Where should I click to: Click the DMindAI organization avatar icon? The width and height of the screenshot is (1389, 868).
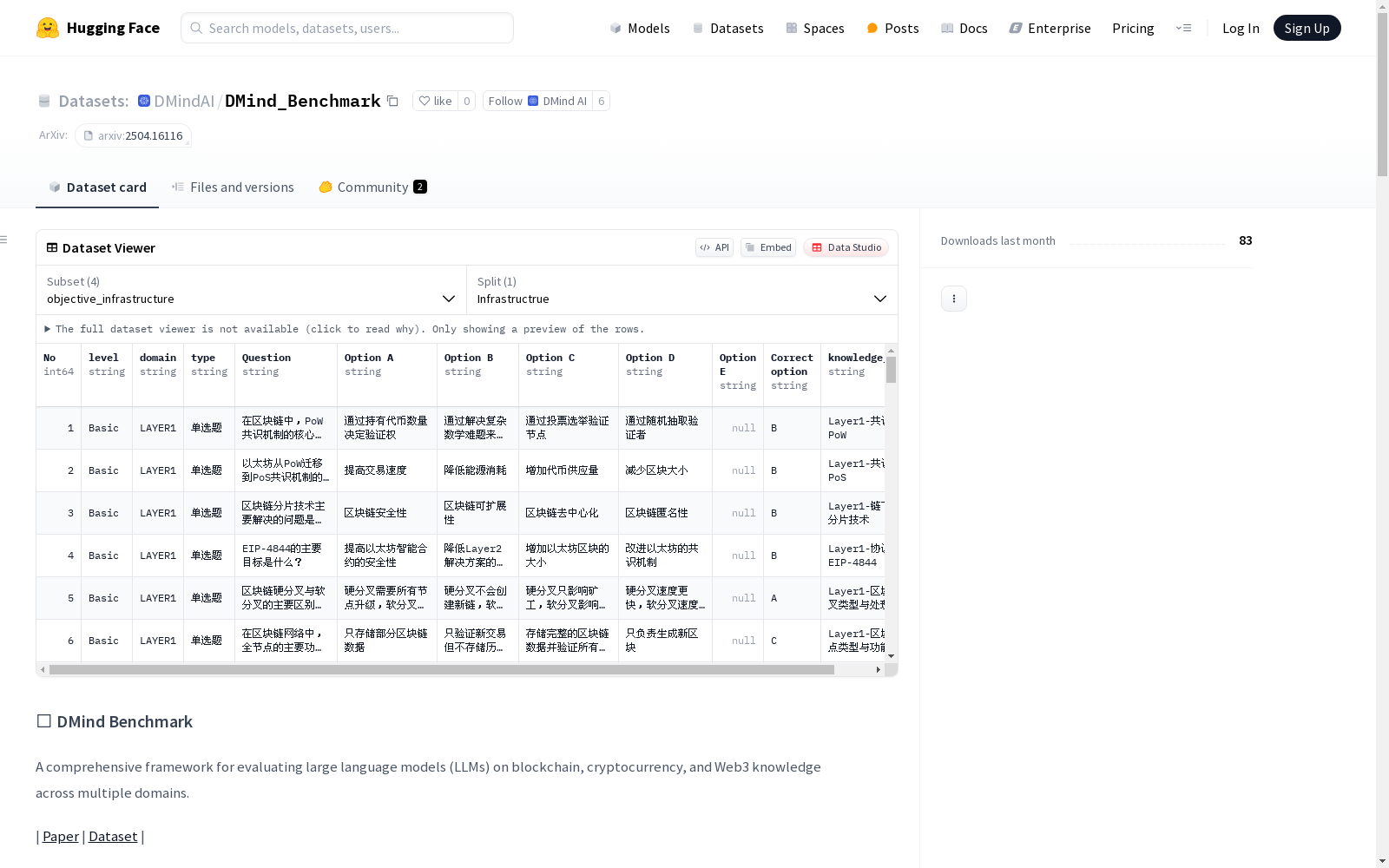[144, 101]
